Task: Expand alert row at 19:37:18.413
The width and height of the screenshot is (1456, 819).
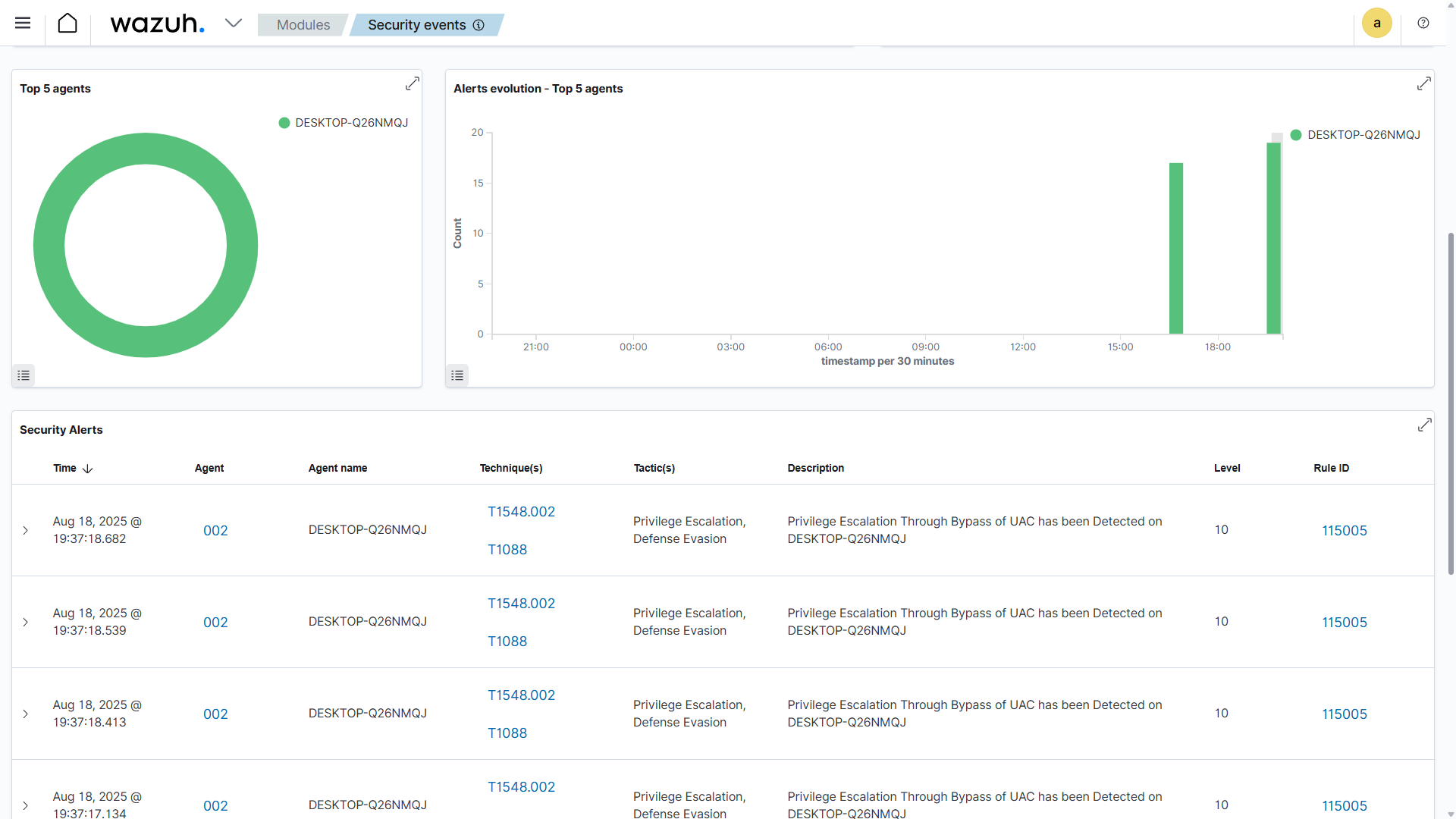Action: pyautogui.click(x=25, y=714)
